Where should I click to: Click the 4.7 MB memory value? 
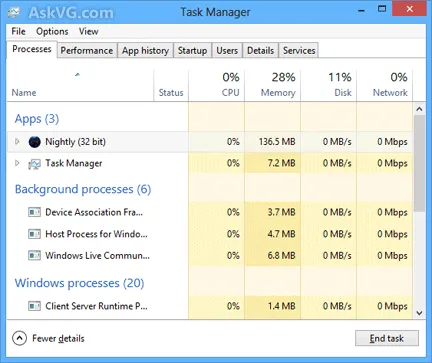[282, 234]
